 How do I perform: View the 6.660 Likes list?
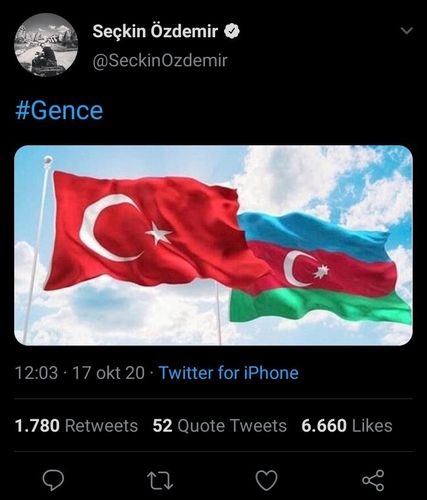347,426
